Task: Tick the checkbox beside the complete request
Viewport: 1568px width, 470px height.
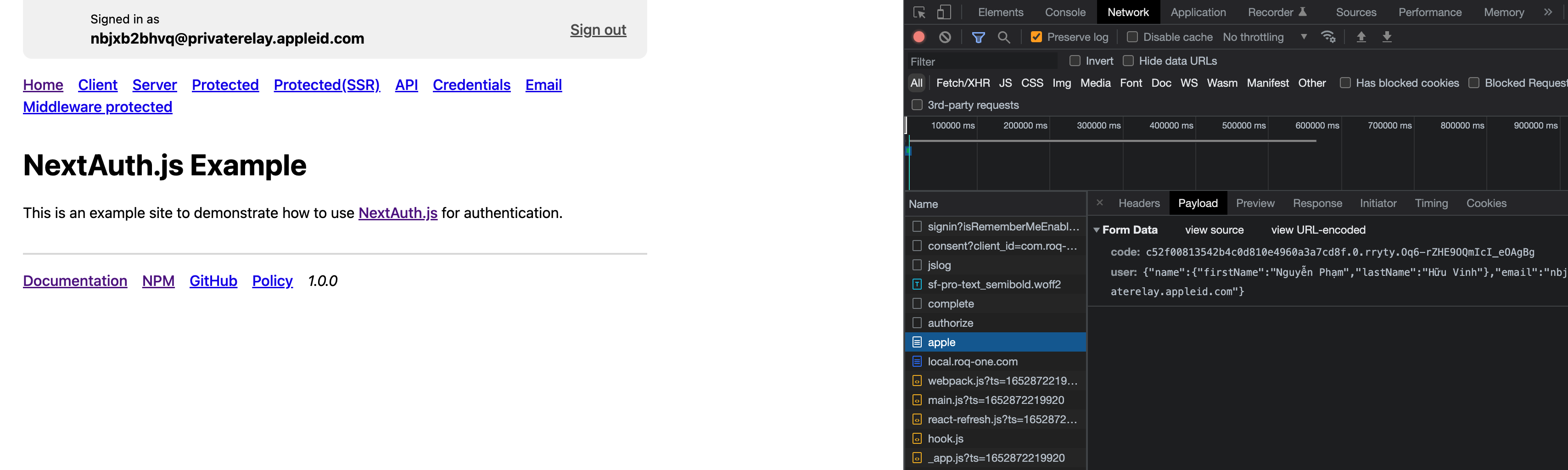Action: coord(917,303)
